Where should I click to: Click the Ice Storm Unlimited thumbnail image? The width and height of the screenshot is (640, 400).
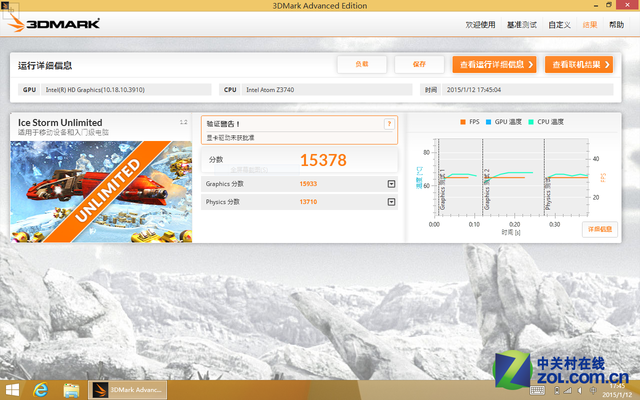tap(101, 192)
